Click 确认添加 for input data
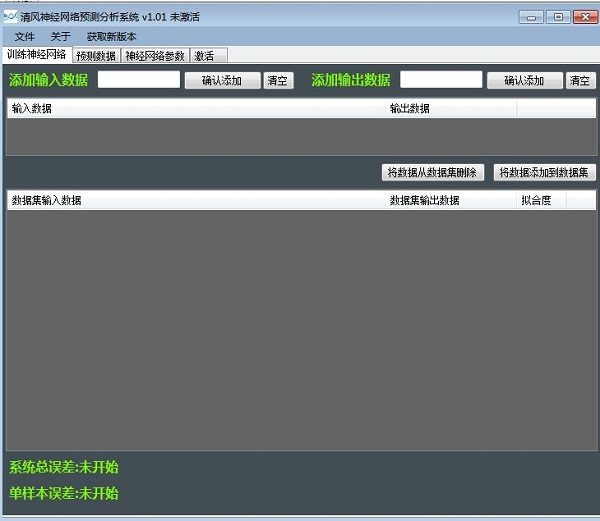Viewport: 600px width, 521px height. tap(222, 80)
